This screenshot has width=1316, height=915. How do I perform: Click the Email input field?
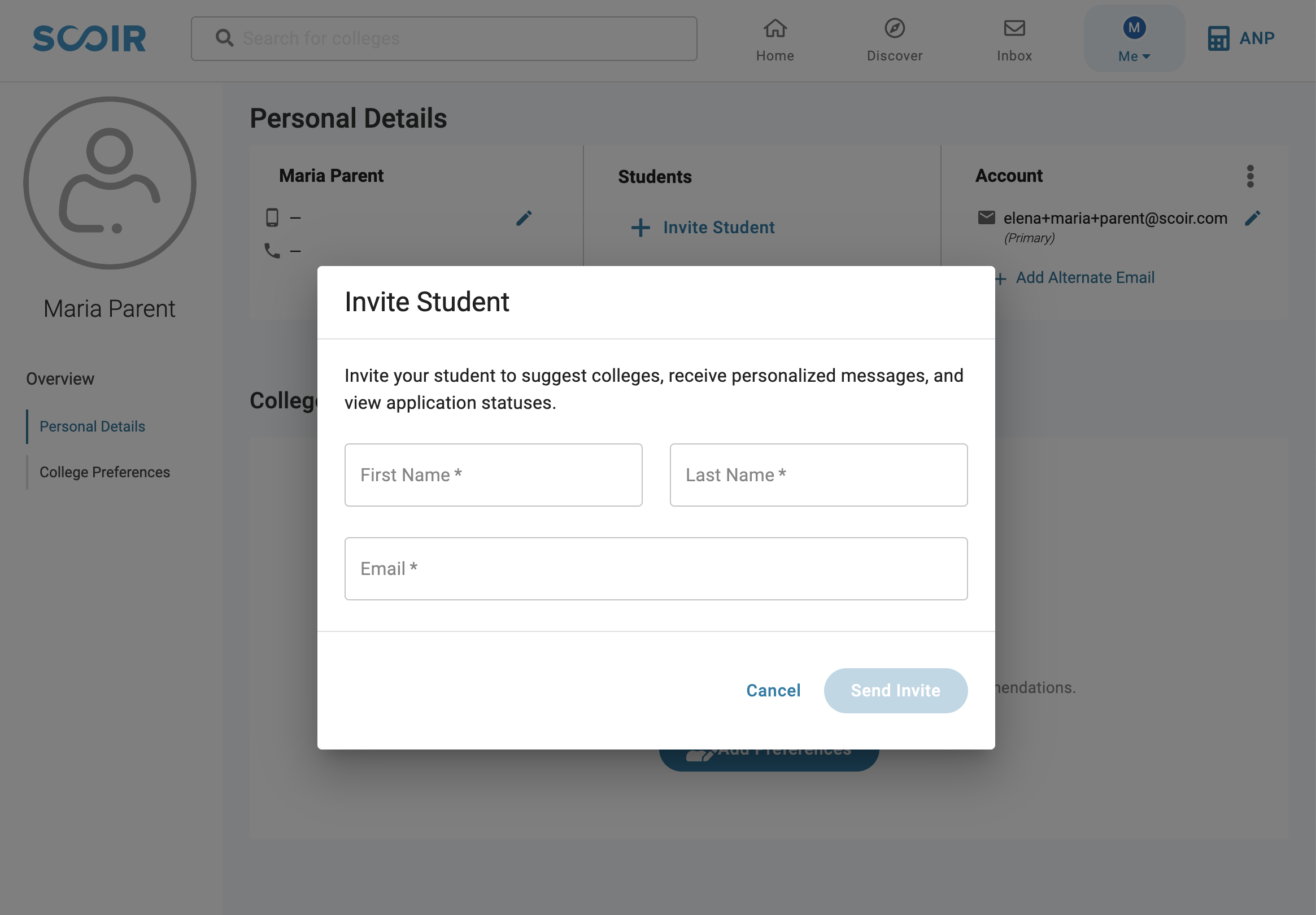click(x=656, y=568)
